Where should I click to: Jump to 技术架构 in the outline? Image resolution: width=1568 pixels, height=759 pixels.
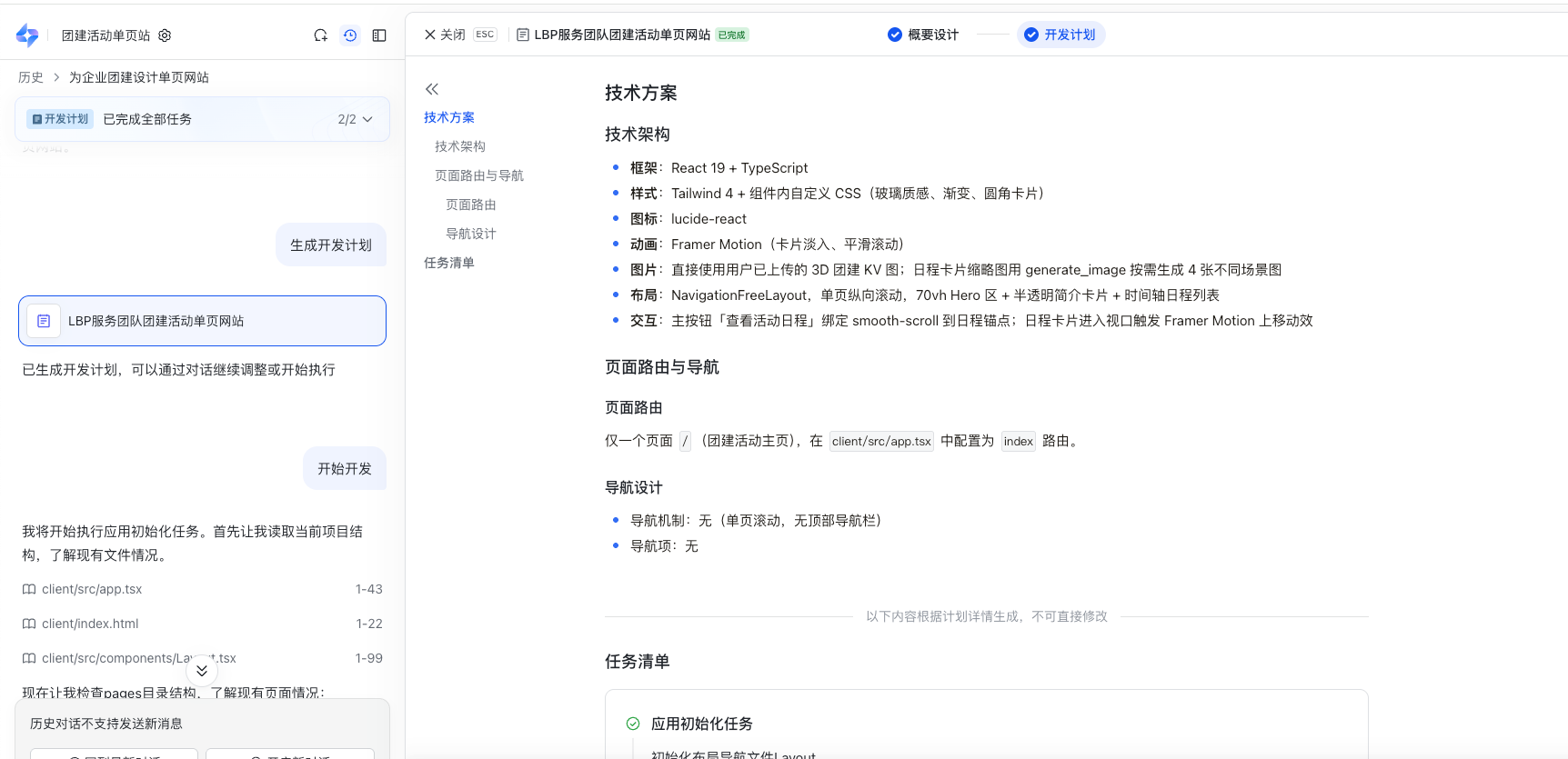click(460, 146)
